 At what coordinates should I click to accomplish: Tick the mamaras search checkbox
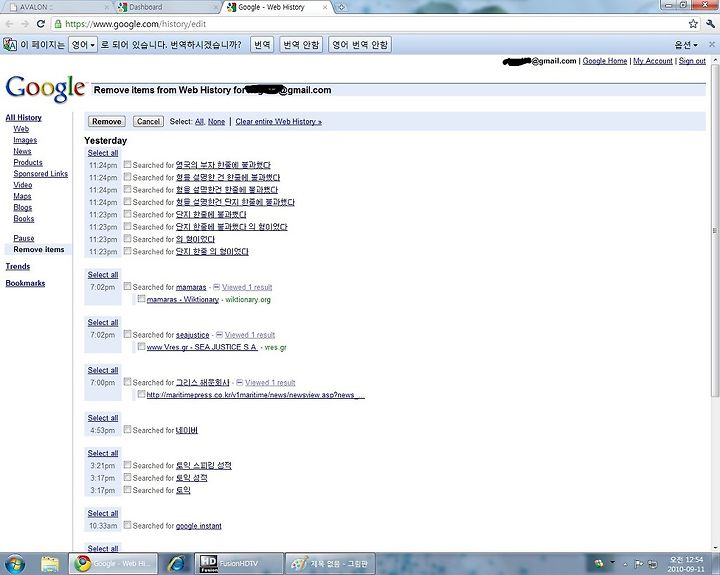coord(127,287)
